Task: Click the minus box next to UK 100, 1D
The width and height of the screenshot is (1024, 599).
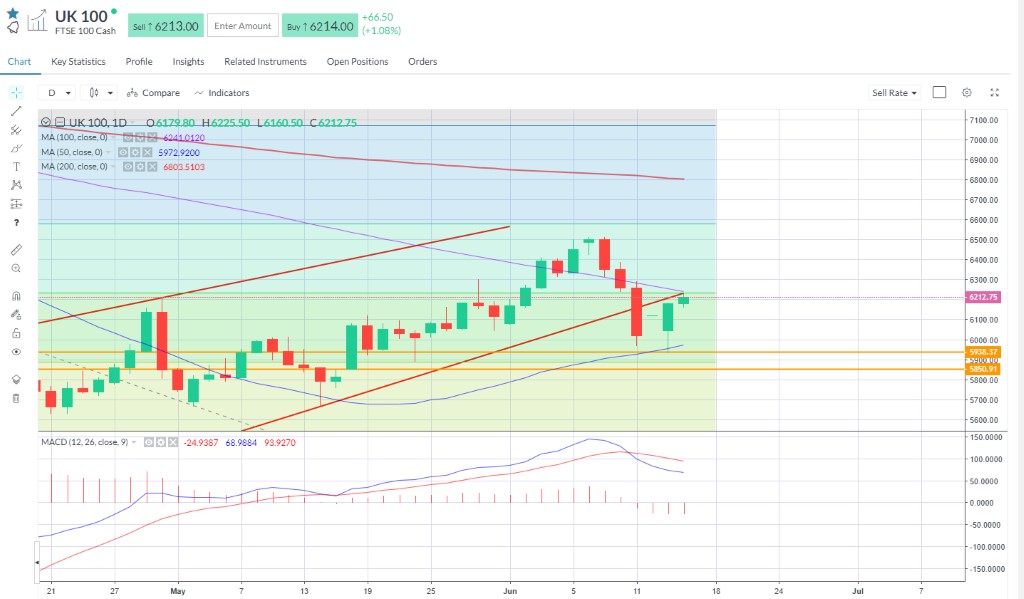Action: click(x=60, y=122)
